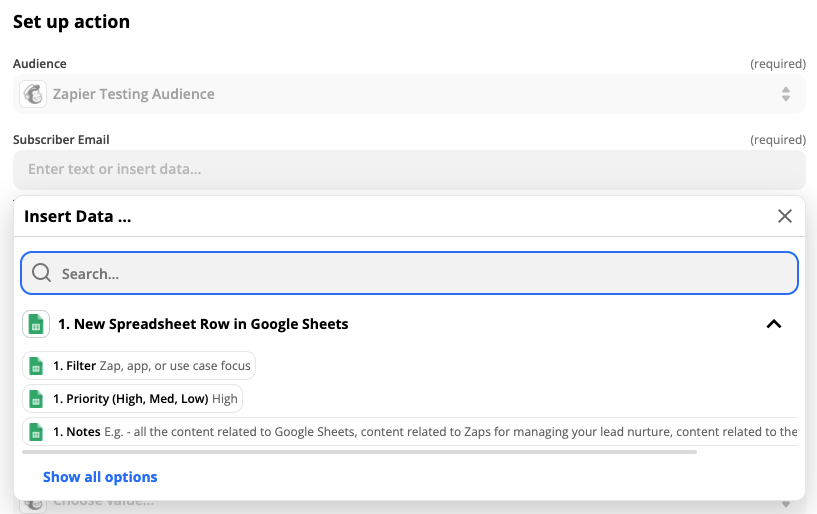Screen dimensions: 817x514
Task: Insert the Filter data pill
Action: [x=139, y=366]
